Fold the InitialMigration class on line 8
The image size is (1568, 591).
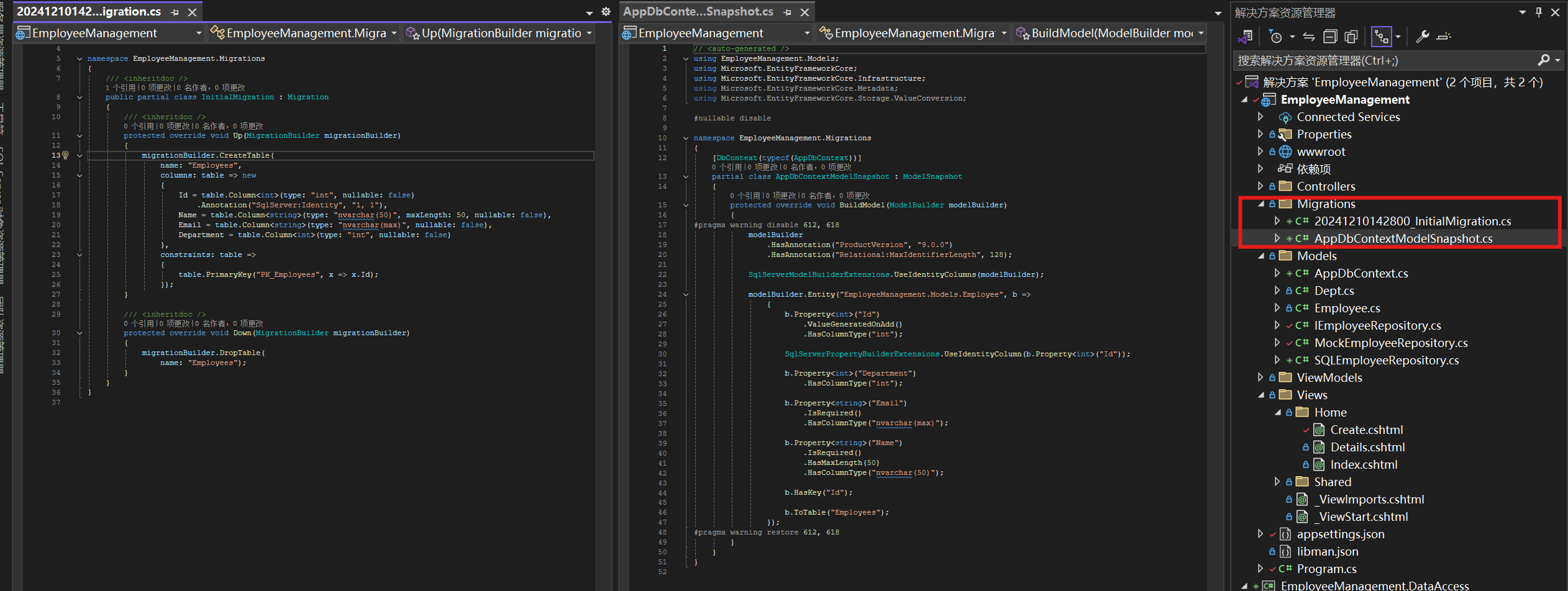tap(80, 97)
